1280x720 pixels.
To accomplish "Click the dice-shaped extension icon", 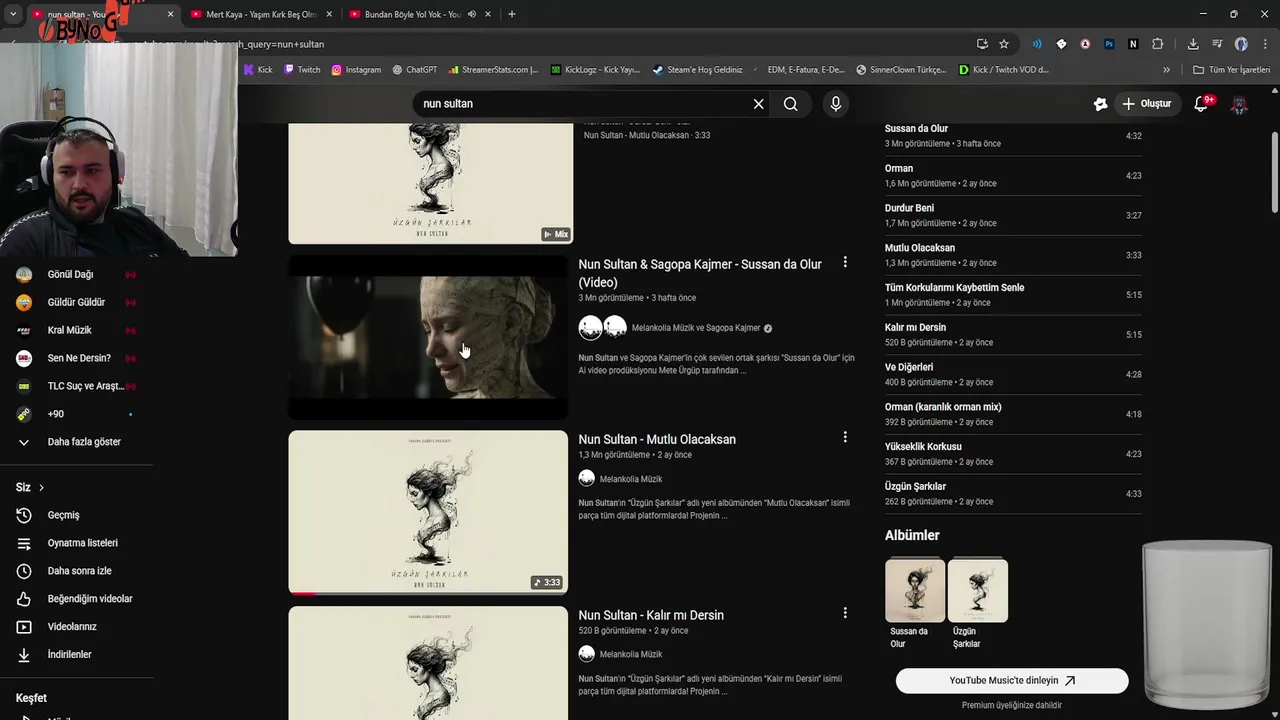I will point(1061,44).
